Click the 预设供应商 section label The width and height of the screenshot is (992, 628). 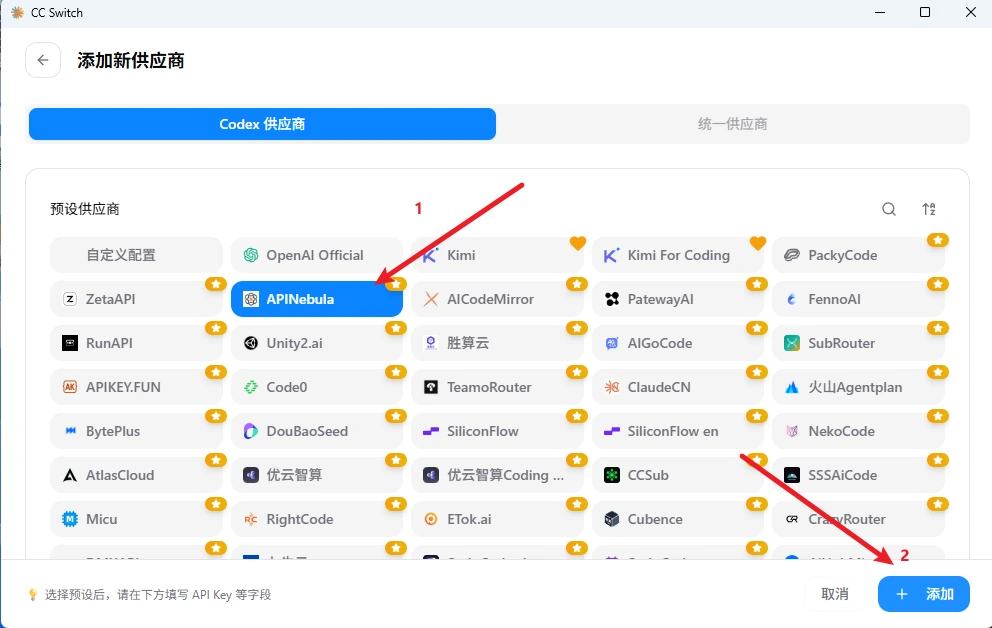tap(85, 209)
